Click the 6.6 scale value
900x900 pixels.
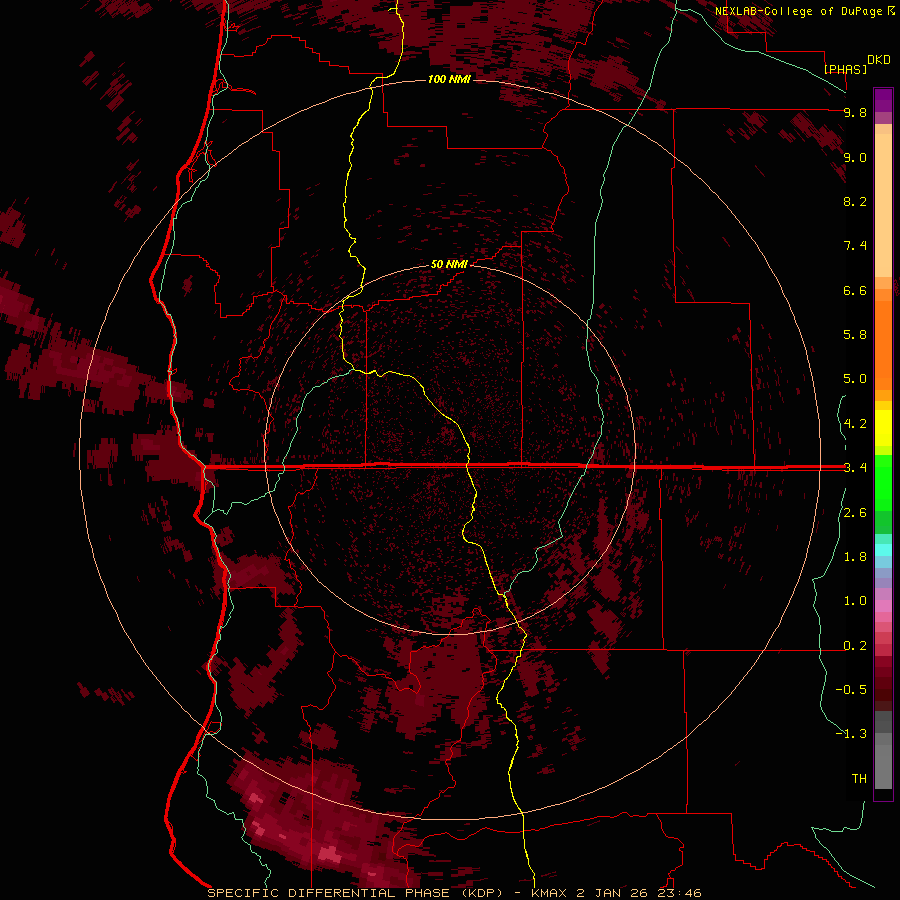click(x=855, y=290)
